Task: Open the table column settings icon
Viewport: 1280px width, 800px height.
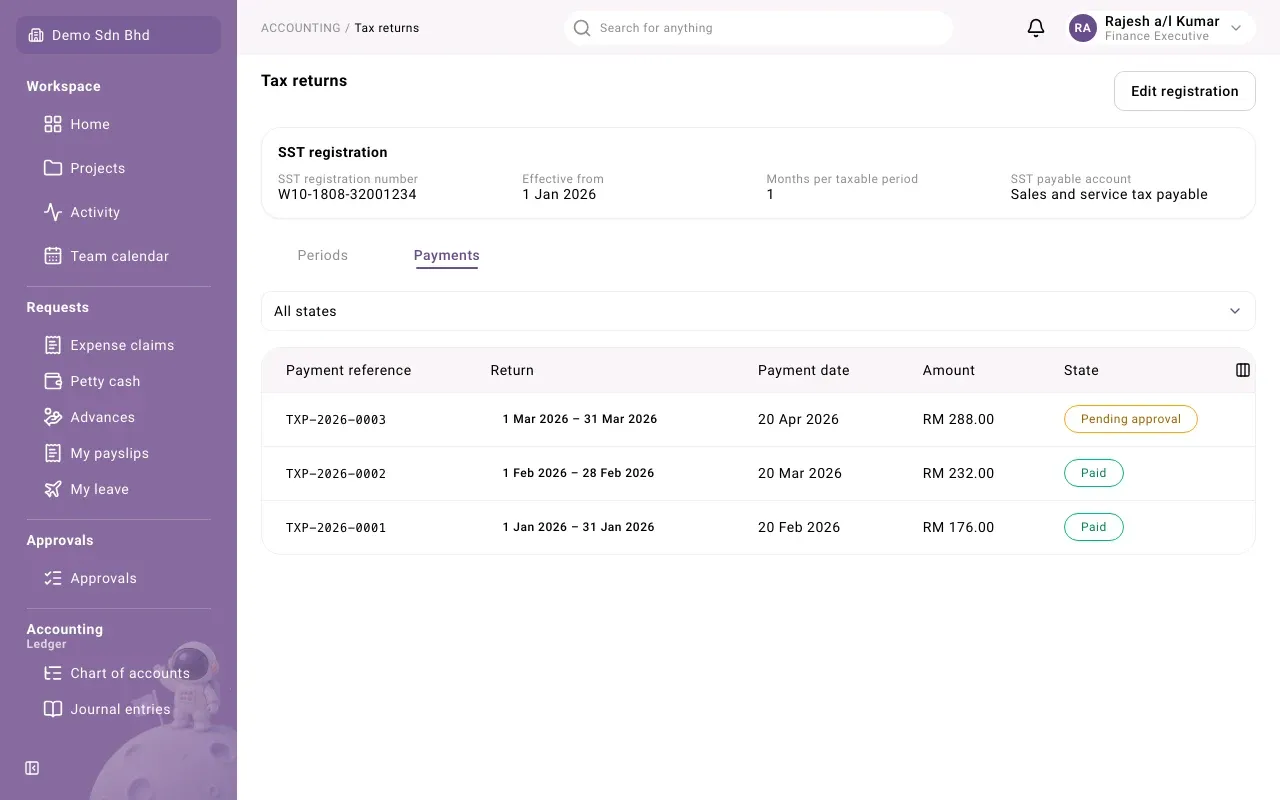Action: coord(1243,370)
